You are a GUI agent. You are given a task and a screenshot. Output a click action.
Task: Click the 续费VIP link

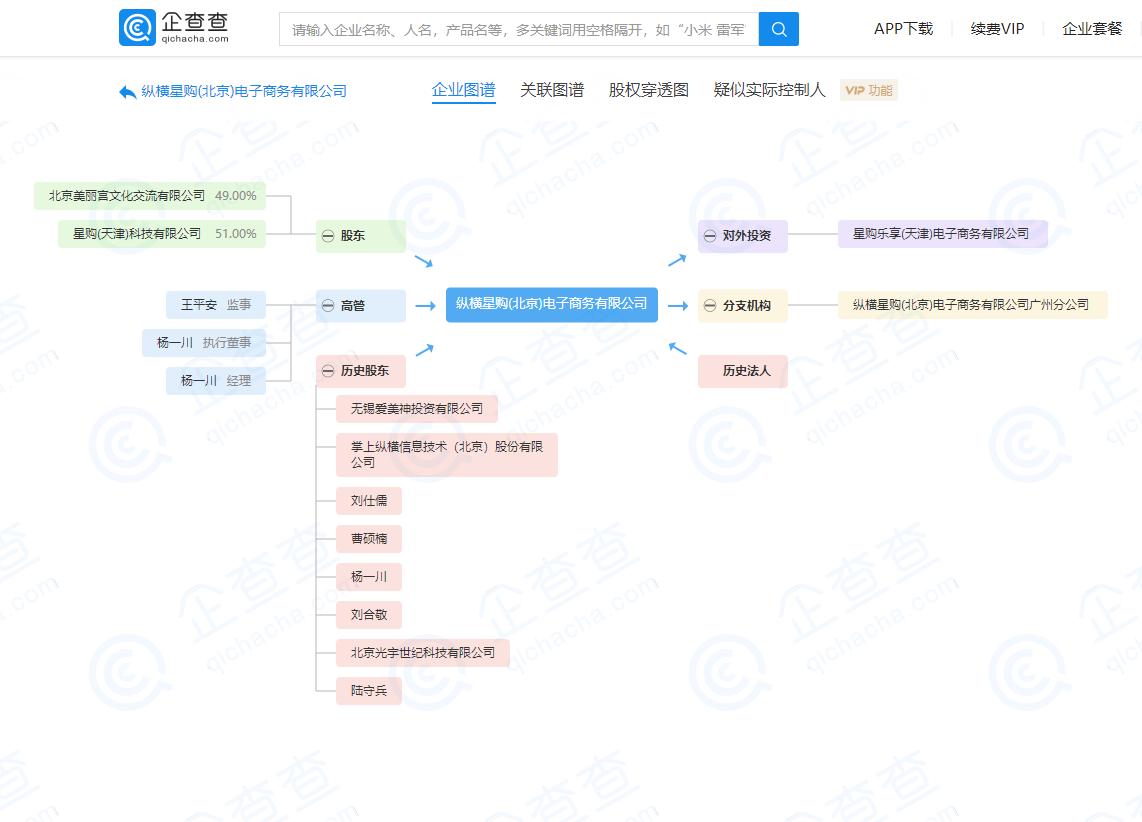(x=996, y=29)
